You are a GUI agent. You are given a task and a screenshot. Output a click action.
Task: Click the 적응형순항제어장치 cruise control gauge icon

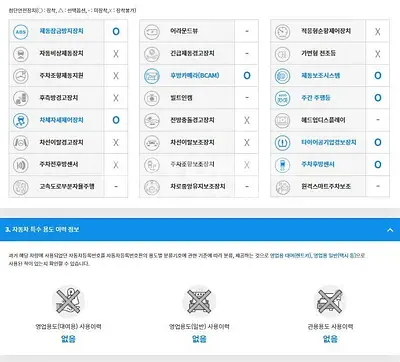(x=283, y=32)
